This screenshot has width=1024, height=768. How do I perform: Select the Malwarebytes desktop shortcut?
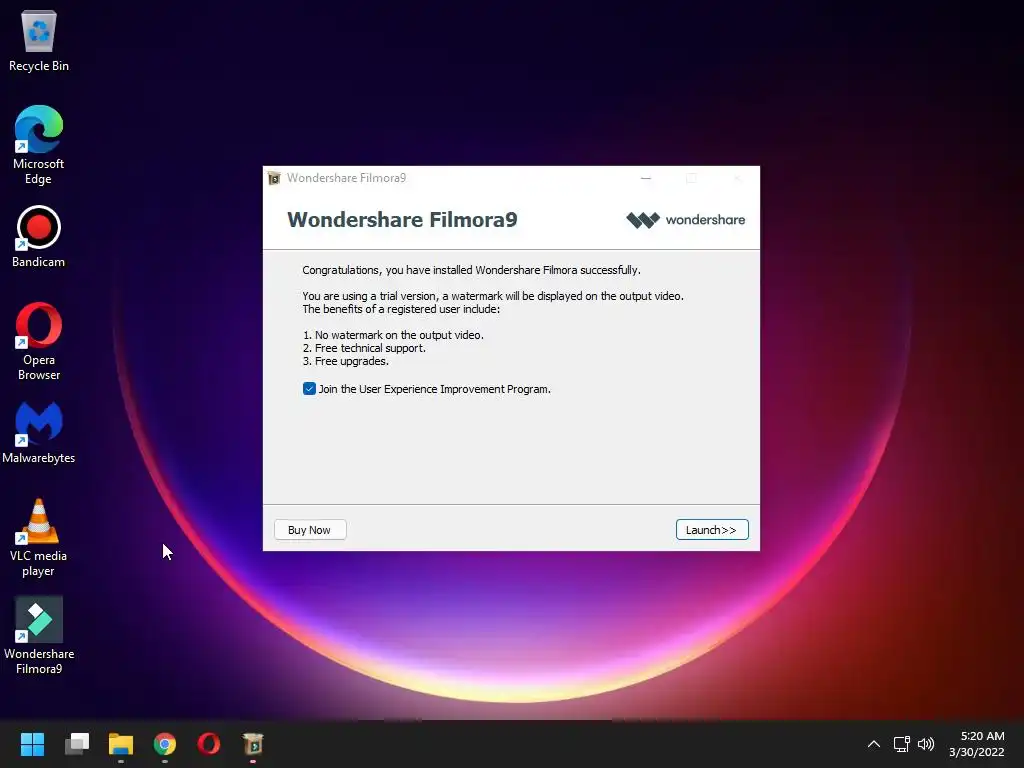pyautogui.click(x=39, y=432)
